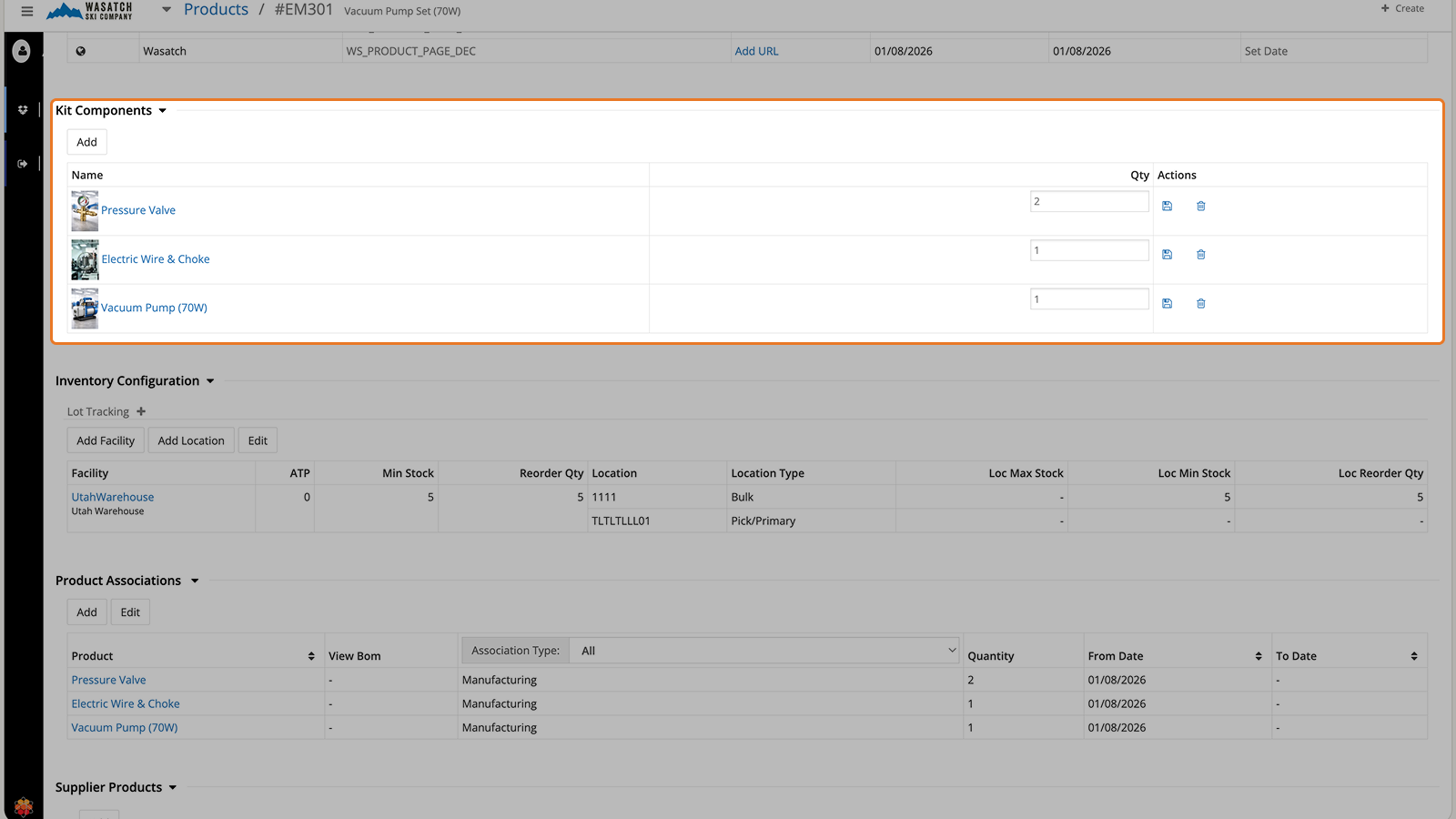
Task: Save the Vacuum Pump (70W) quantity
Action: [x=1167, y=303]
